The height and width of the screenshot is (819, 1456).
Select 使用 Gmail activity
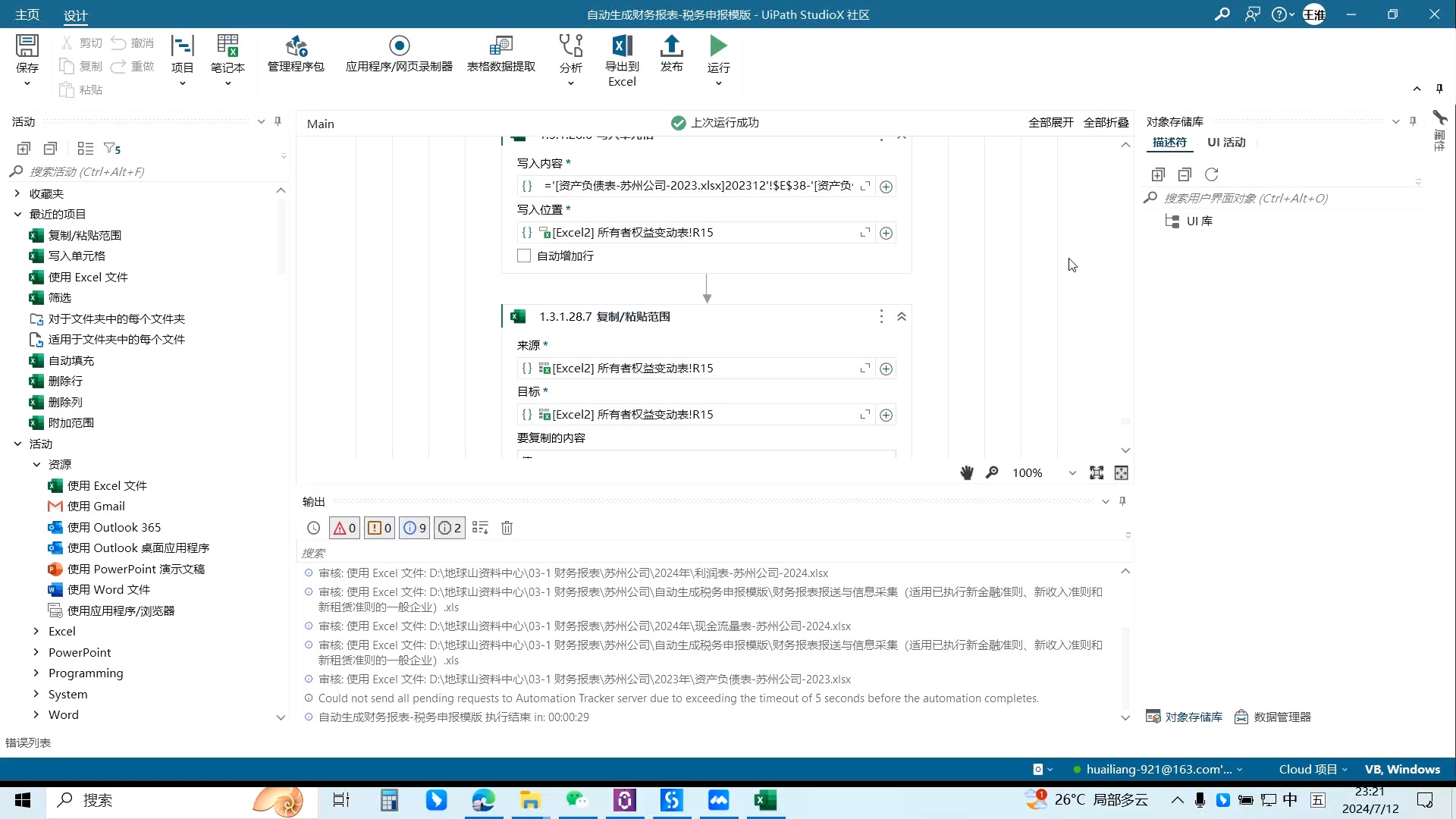click(x=96, y=506)
